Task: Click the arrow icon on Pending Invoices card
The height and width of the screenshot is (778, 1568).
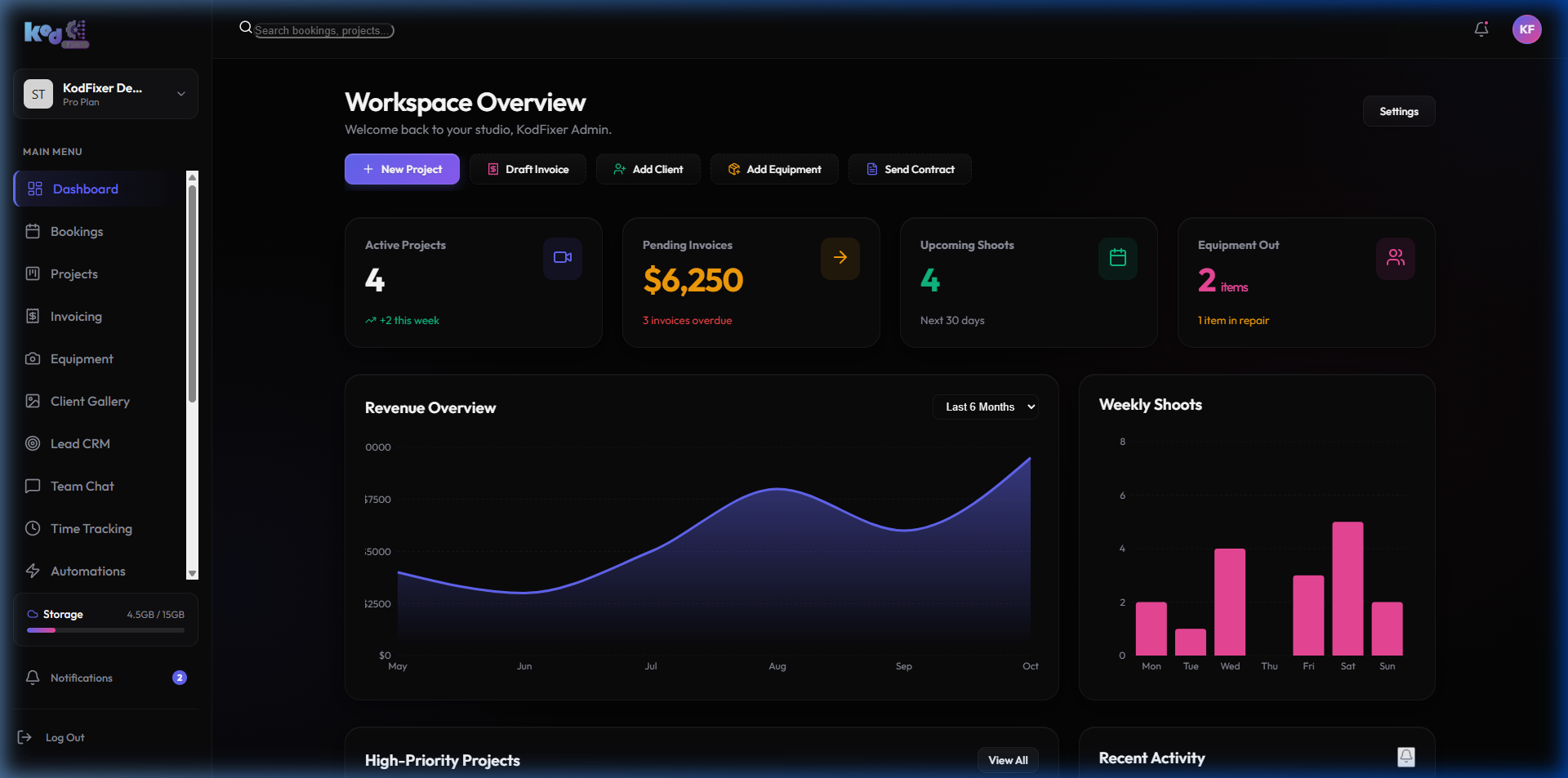Action: click(840, 258)
